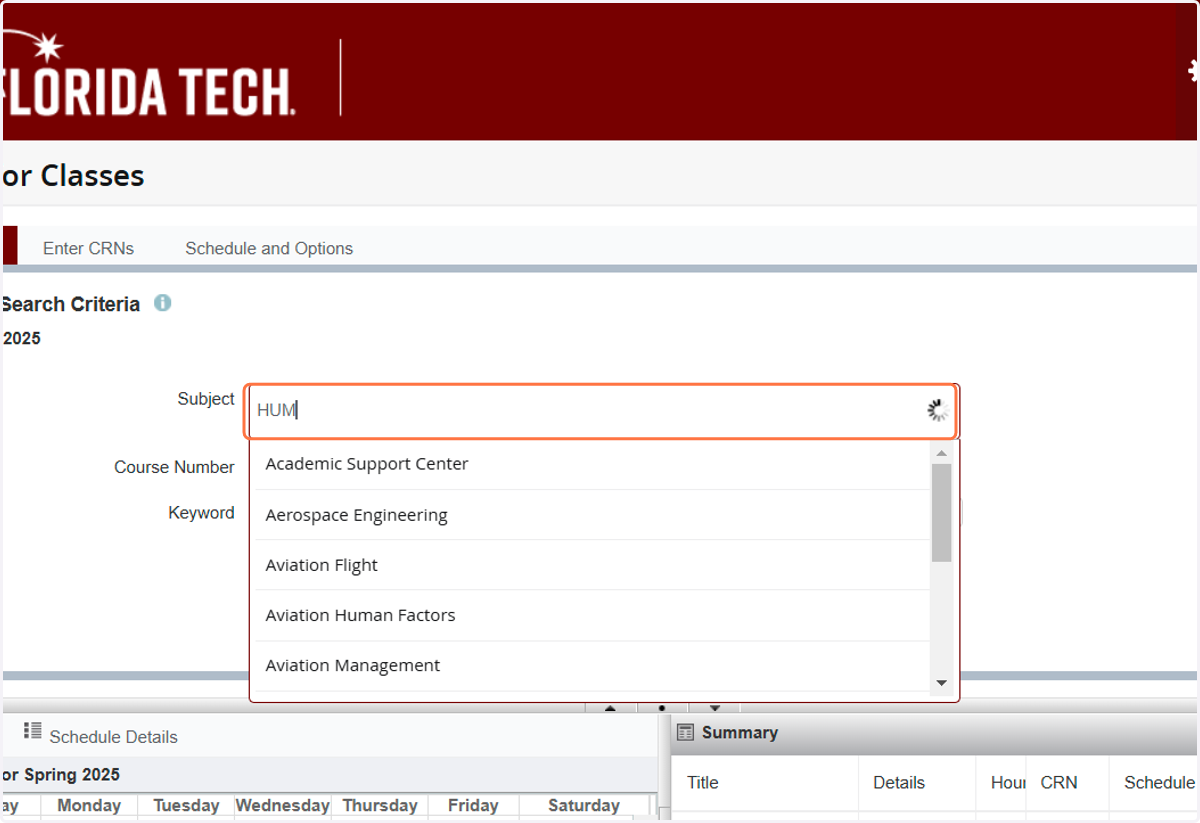Click the subject list scroll-up arrow
1200x823 pixels.
tap(941, 453)
